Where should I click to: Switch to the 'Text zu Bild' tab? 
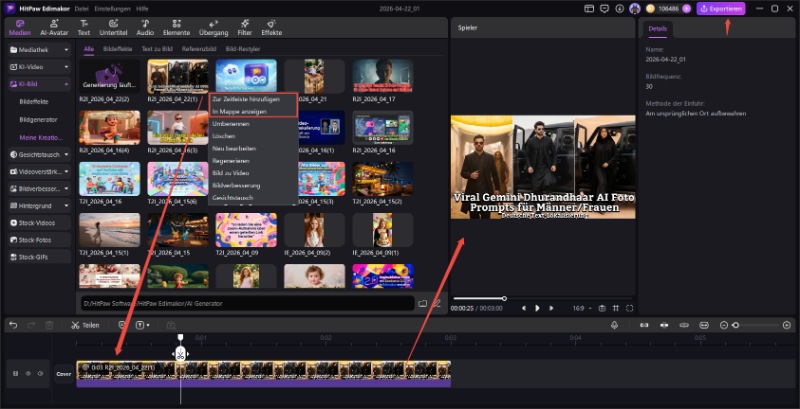[155, 48]
